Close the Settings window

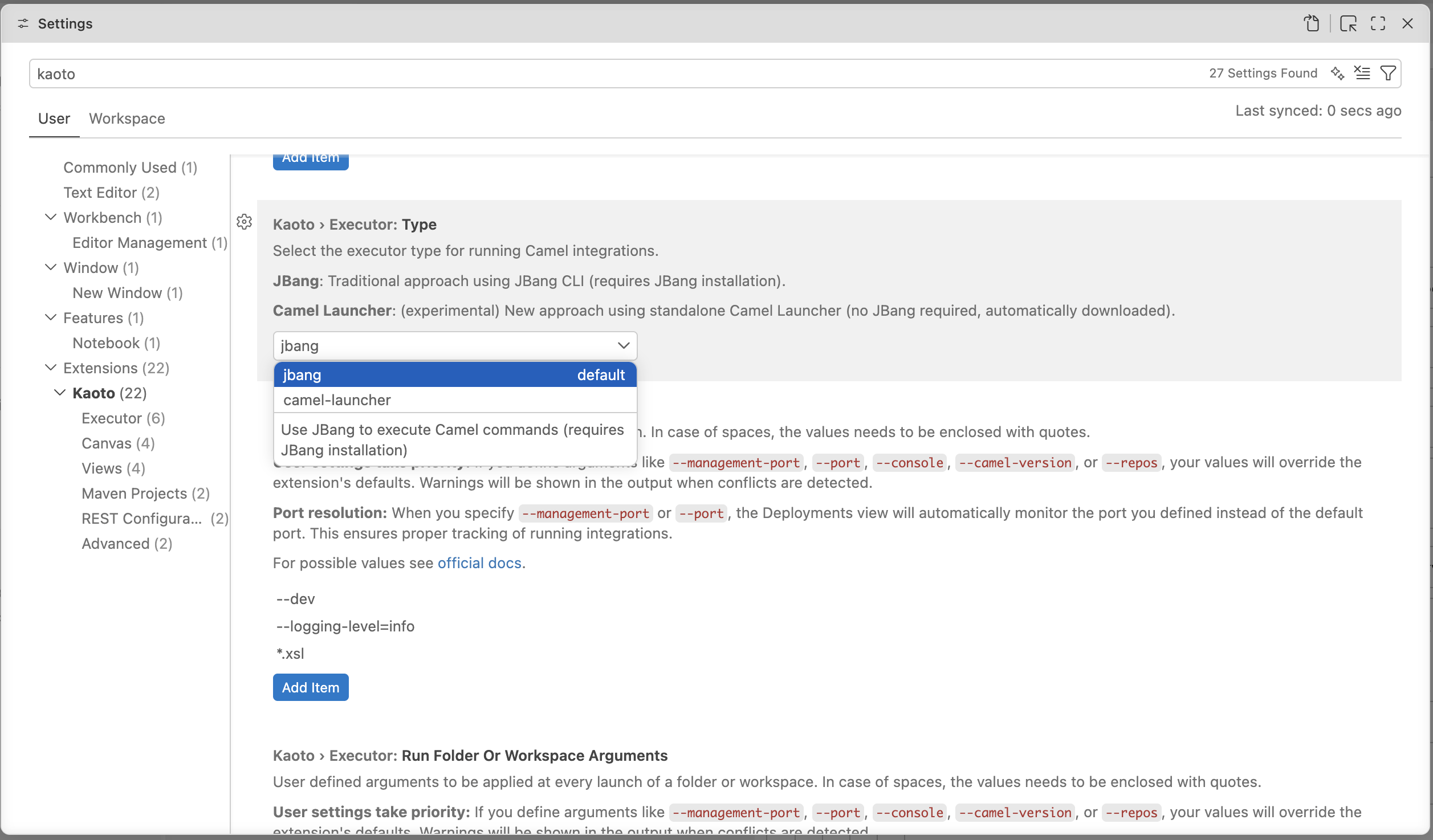(1407, 23)
